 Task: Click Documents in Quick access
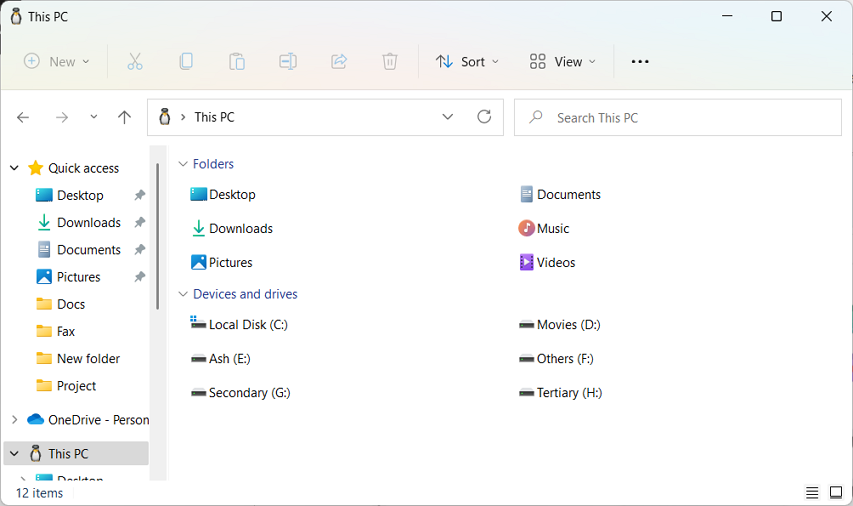pyautogui.click(x=89, y=250)
